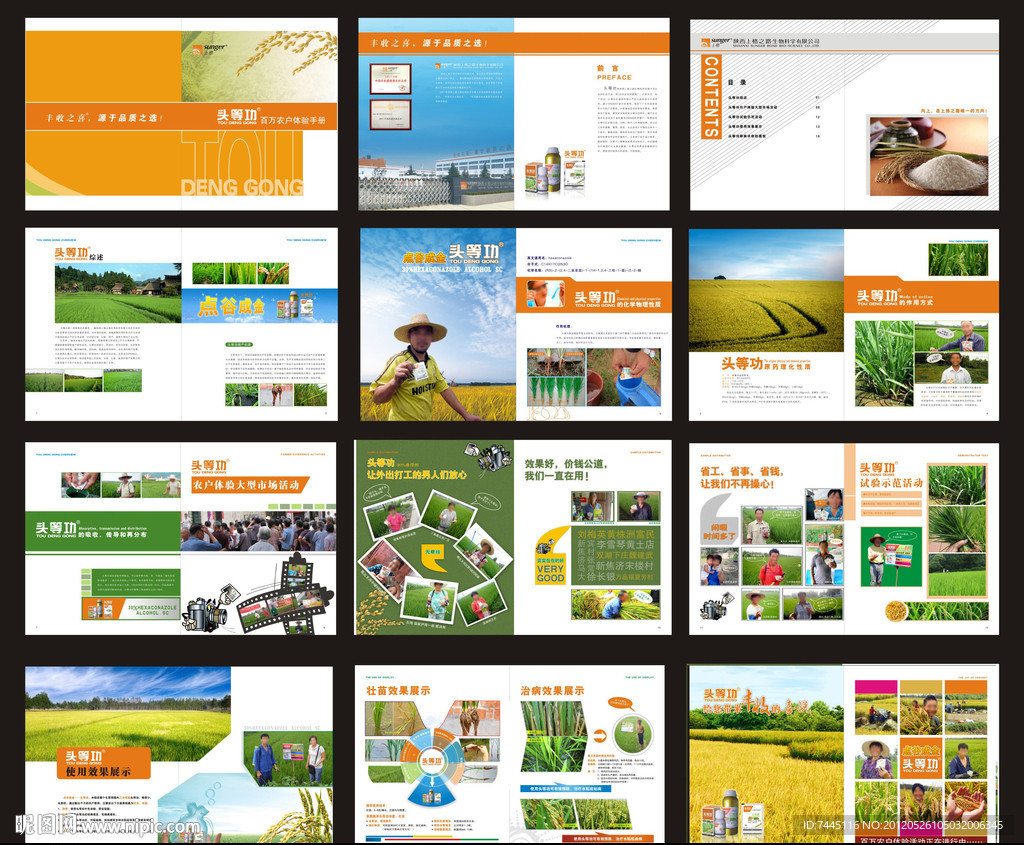The width and height of the screenshot is (1024, 845).
Task: Select the 壮苗效果展示 heading
Action: [398, 690]
